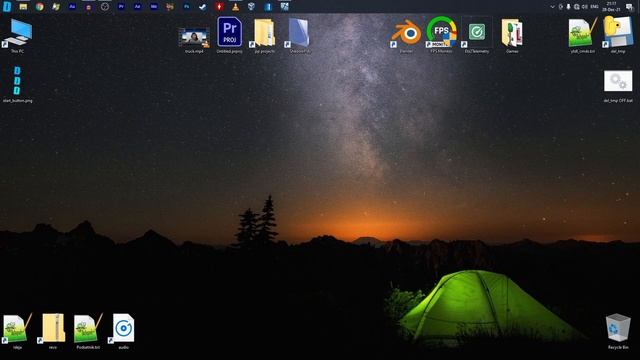Open the pr projects folder shortcut
The width and height of the screenshot is (640, 360).
tap(264, 35)
